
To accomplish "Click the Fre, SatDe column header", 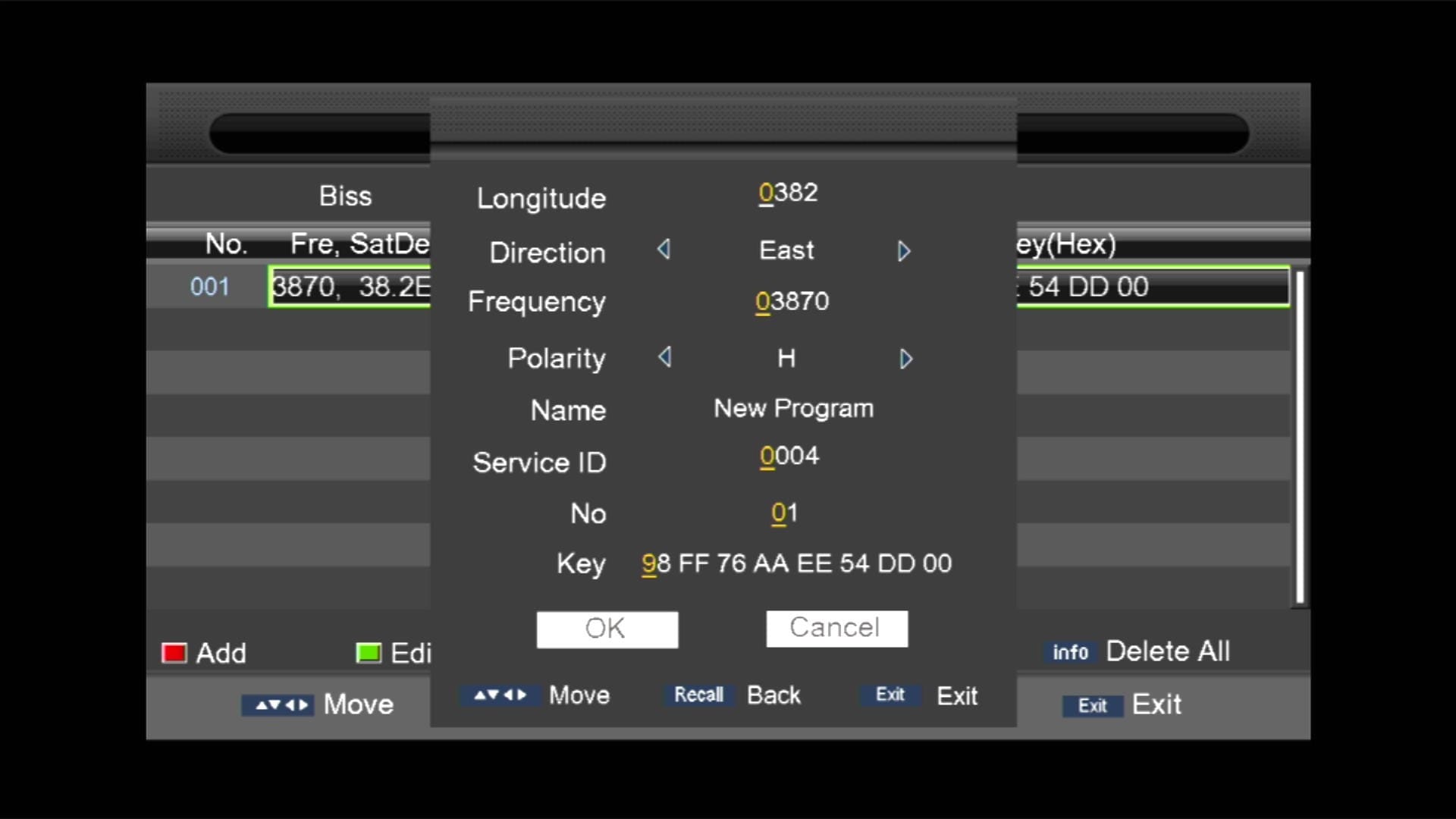I will (359, 244).
